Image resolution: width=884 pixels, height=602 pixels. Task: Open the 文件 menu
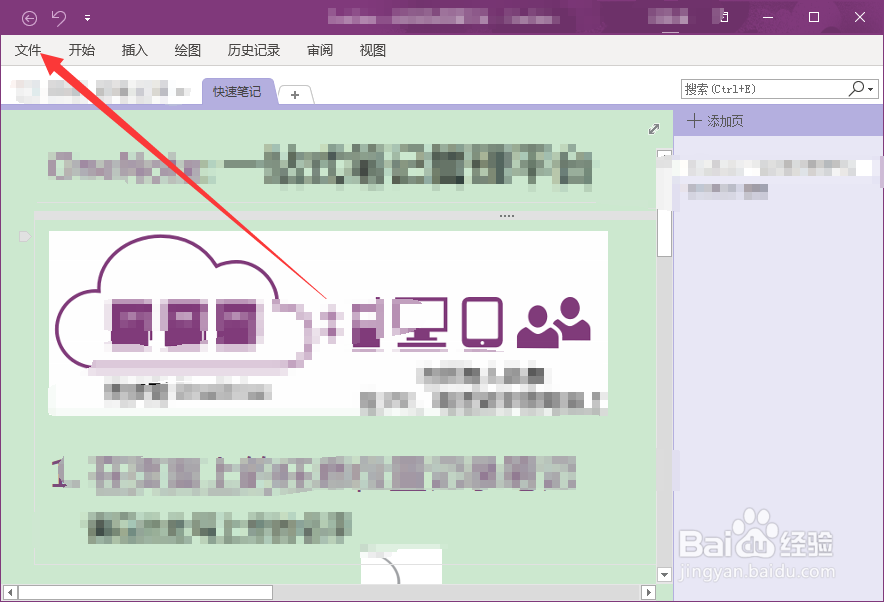coord(28,50)
